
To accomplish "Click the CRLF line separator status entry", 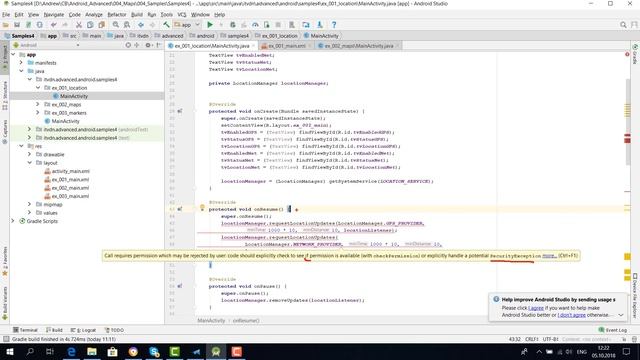I will tap(531, 339).
